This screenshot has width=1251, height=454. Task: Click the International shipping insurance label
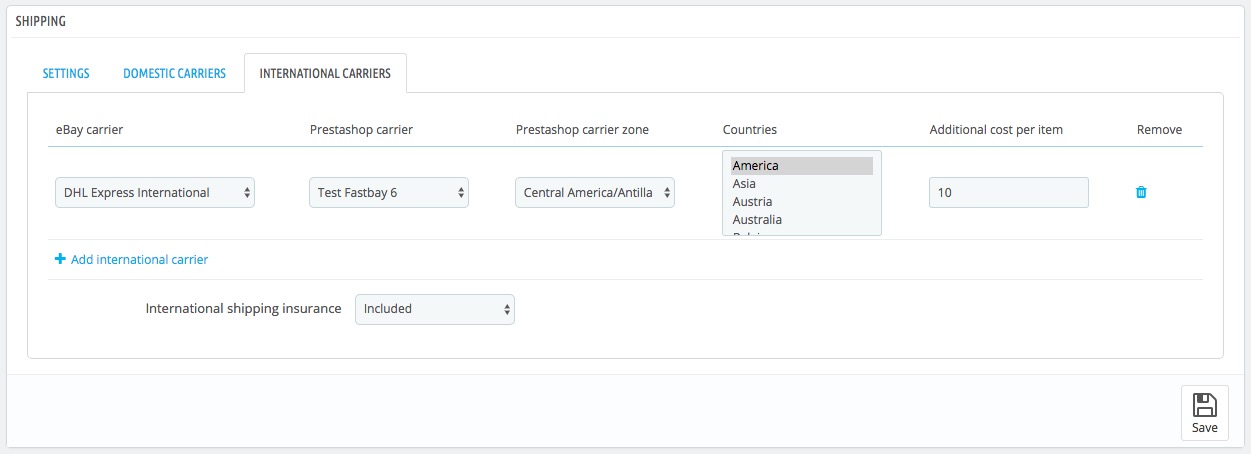point(244,309)
